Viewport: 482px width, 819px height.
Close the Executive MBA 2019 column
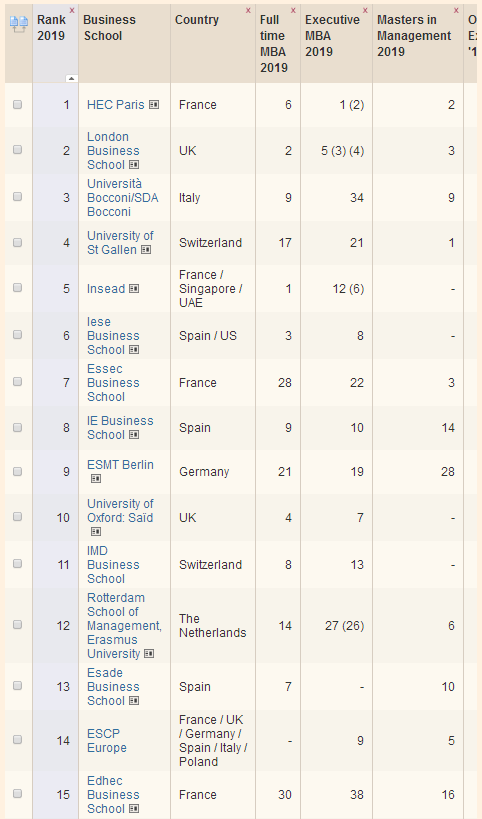(365, 10)
